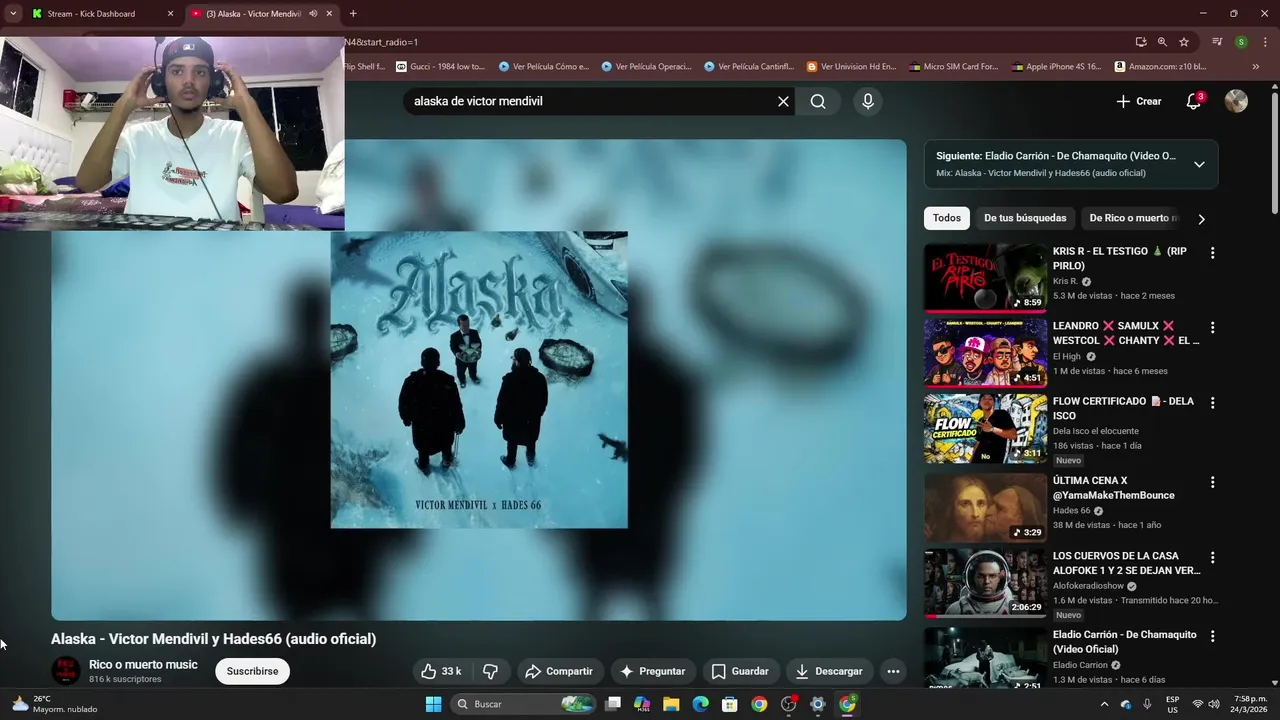Screen dimensions: 1280x720
Task: Open Amazon.com: z10 bl... bookmark
Action: (1160, 67)
